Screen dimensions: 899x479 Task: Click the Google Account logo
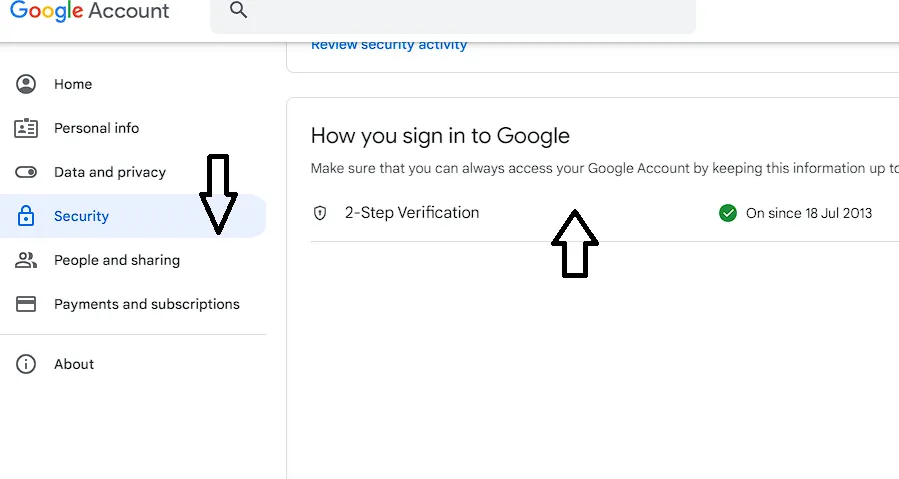[90, 11]
